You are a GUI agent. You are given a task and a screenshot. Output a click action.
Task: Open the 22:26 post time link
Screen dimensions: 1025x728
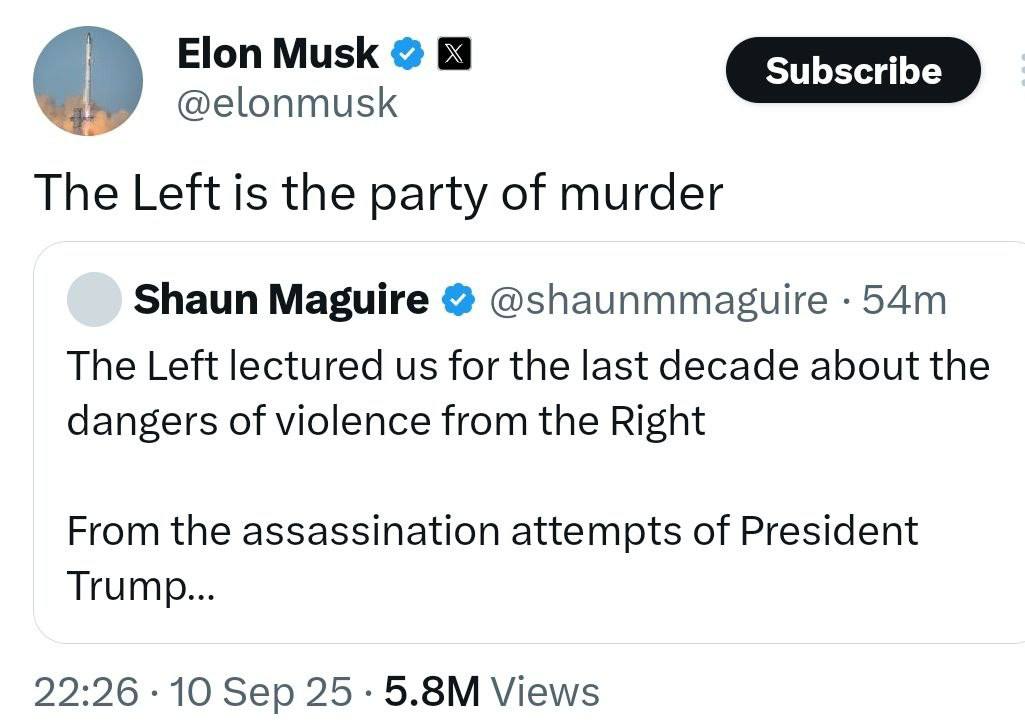click(86, 692)
